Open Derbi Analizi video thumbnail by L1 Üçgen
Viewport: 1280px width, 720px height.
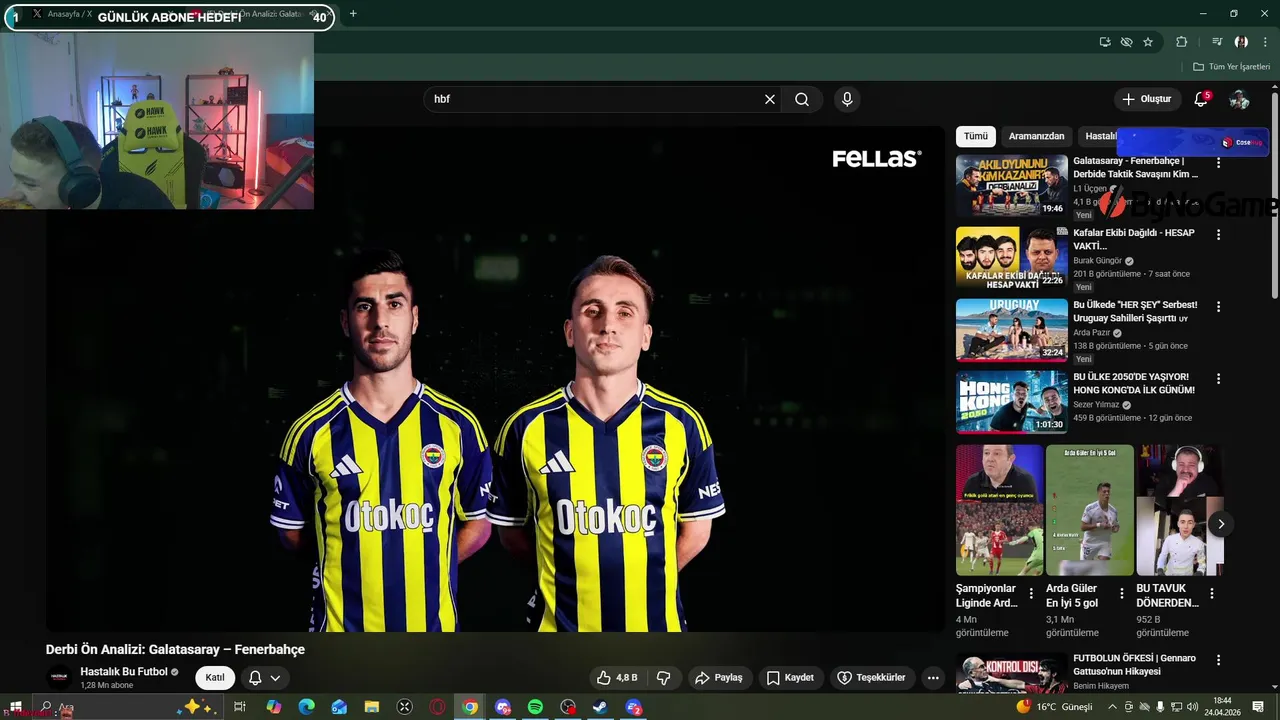tap(1011, 185)
